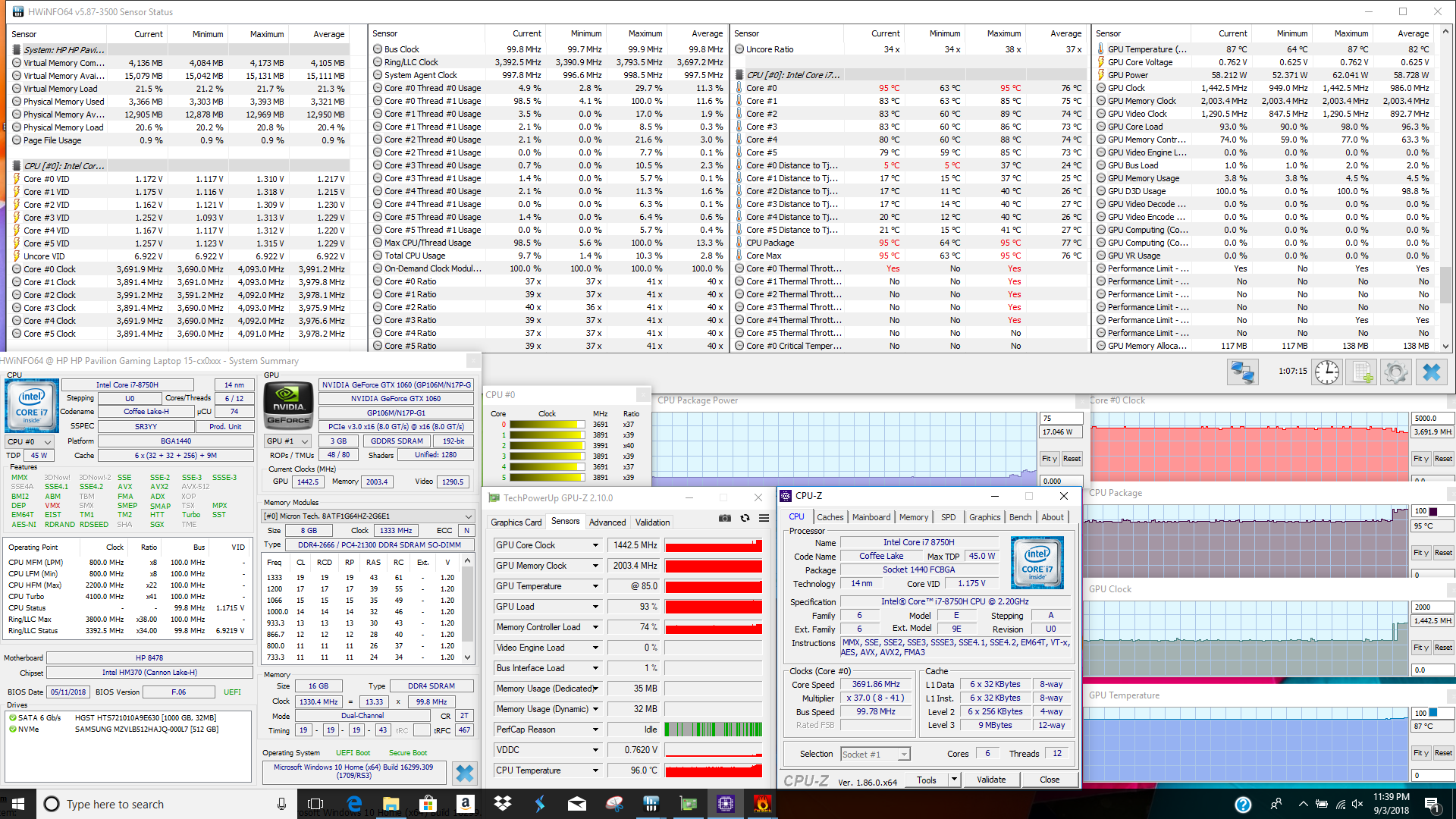Open the GPU-Z hamburger menu icon

point(764,518)
